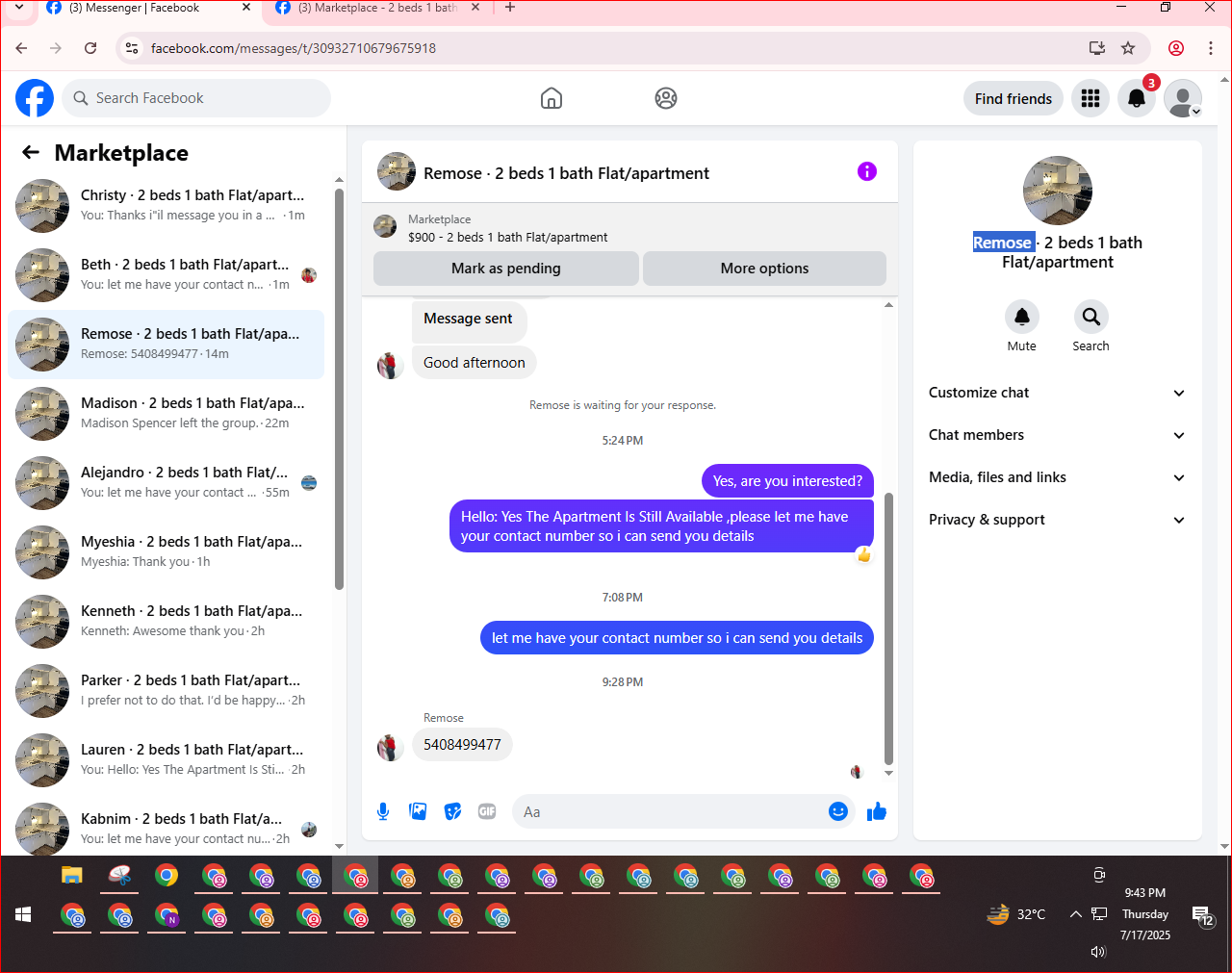
Task: Click Mark as pending
Action: (506, 269)
